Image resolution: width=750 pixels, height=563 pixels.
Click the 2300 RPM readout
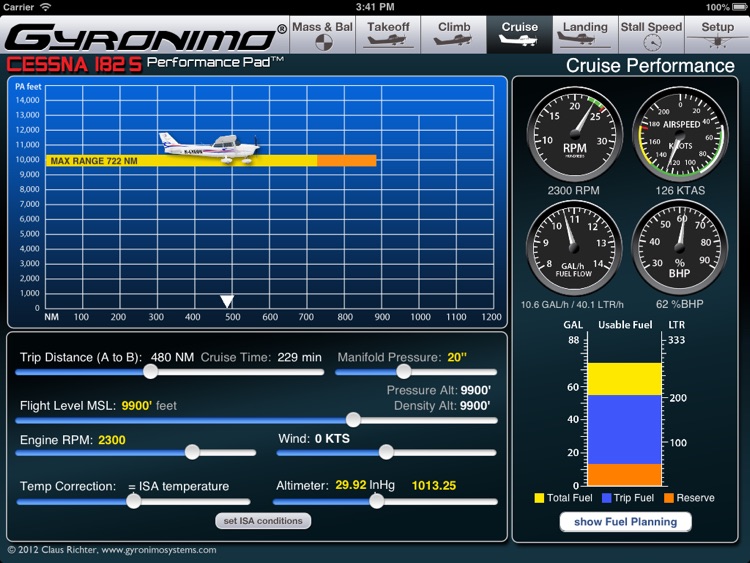(574, 190)
